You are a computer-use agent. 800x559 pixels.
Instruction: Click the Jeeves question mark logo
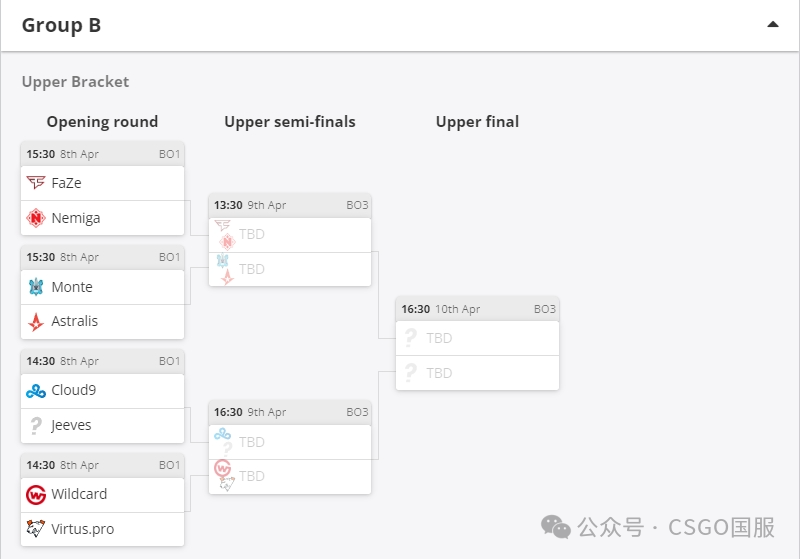36,425
